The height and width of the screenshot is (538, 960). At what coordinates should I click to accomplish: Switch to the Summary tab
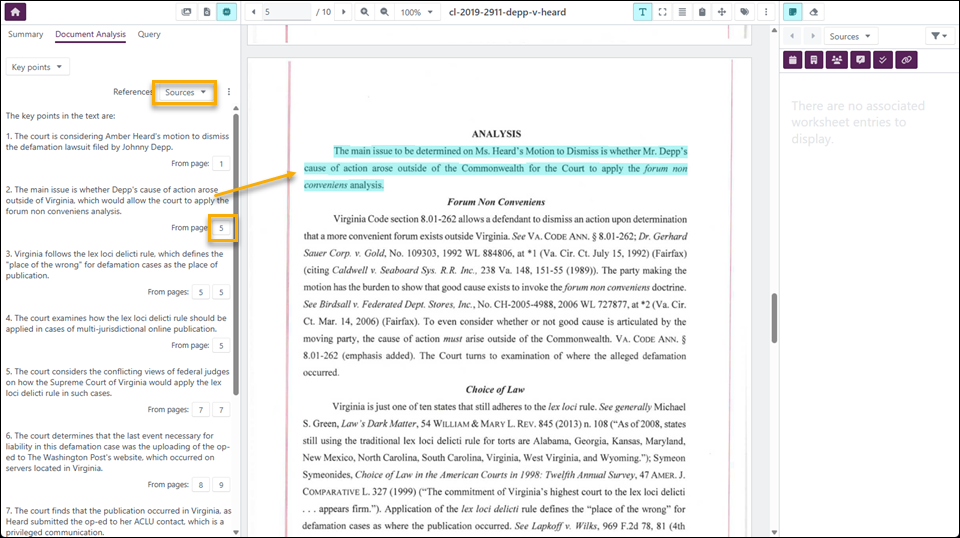coord(26,34)
